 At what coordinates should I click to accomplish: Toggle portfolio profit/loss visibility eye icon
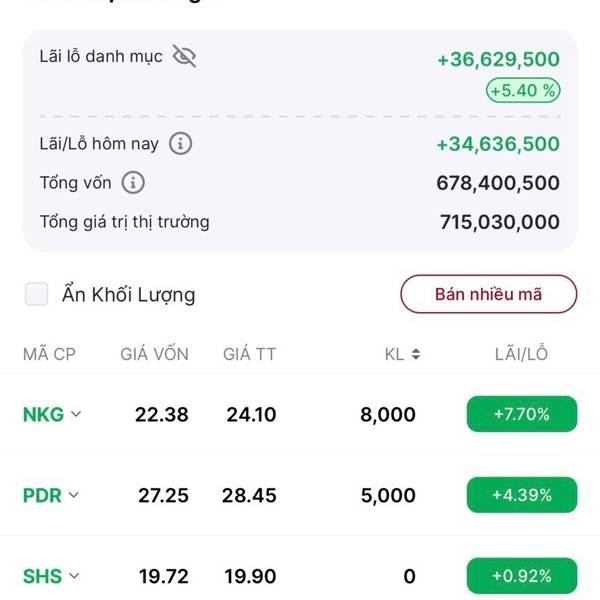tap(184, 56)
